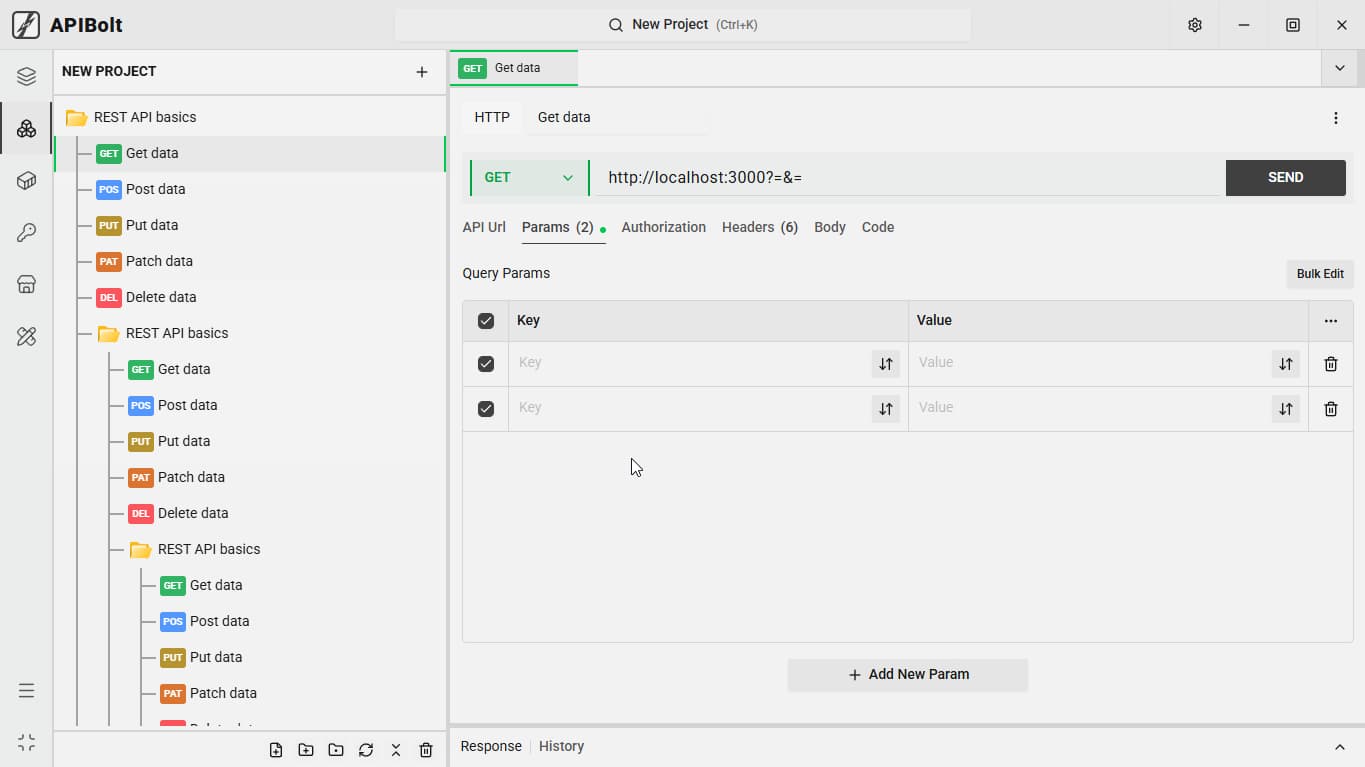Add a new item with the plus icon
This screenshot has width=1365, height=767.
click(x=422, y=72)
